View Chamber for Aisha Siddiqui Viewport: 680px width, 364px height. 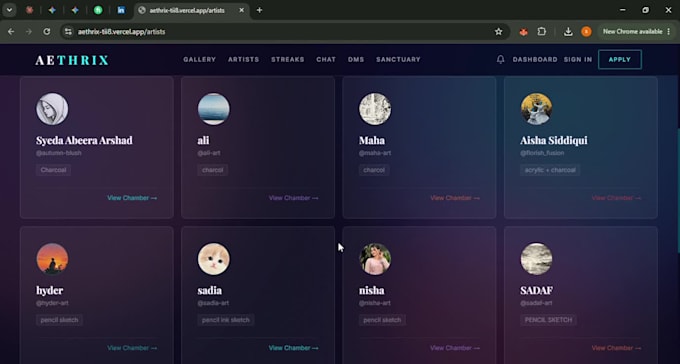coord(616,198)
